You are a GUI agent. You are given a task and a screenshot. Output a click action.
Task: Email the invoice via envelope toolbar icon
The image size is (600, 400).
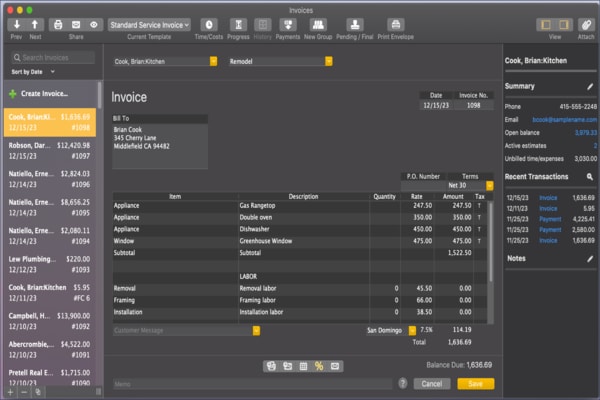pos(76,25)
